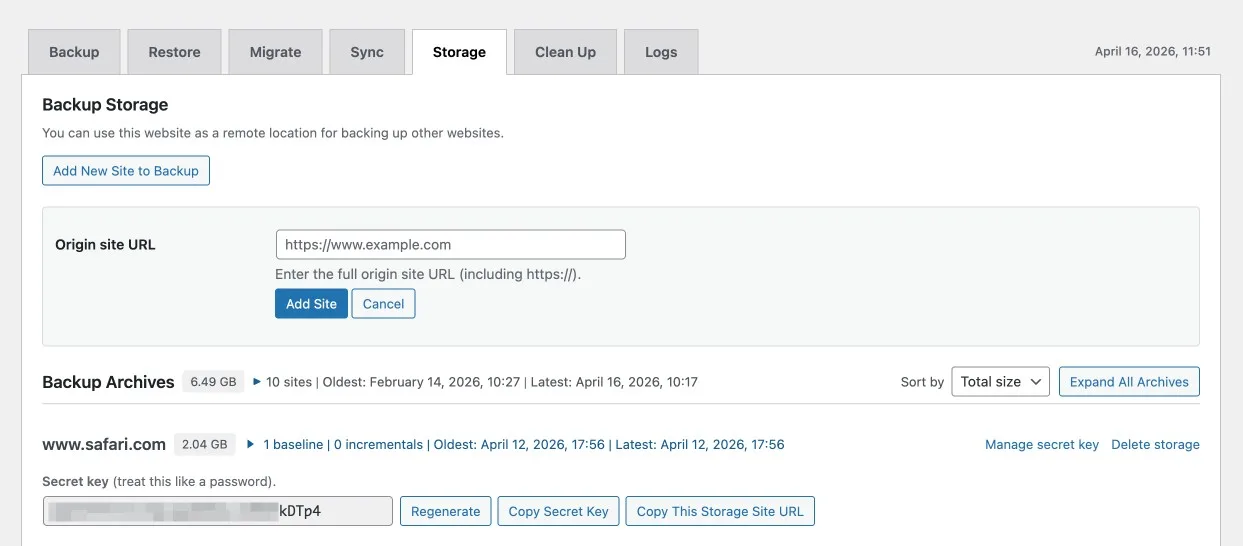Regenerate the secret key

[x=446, y=511]
